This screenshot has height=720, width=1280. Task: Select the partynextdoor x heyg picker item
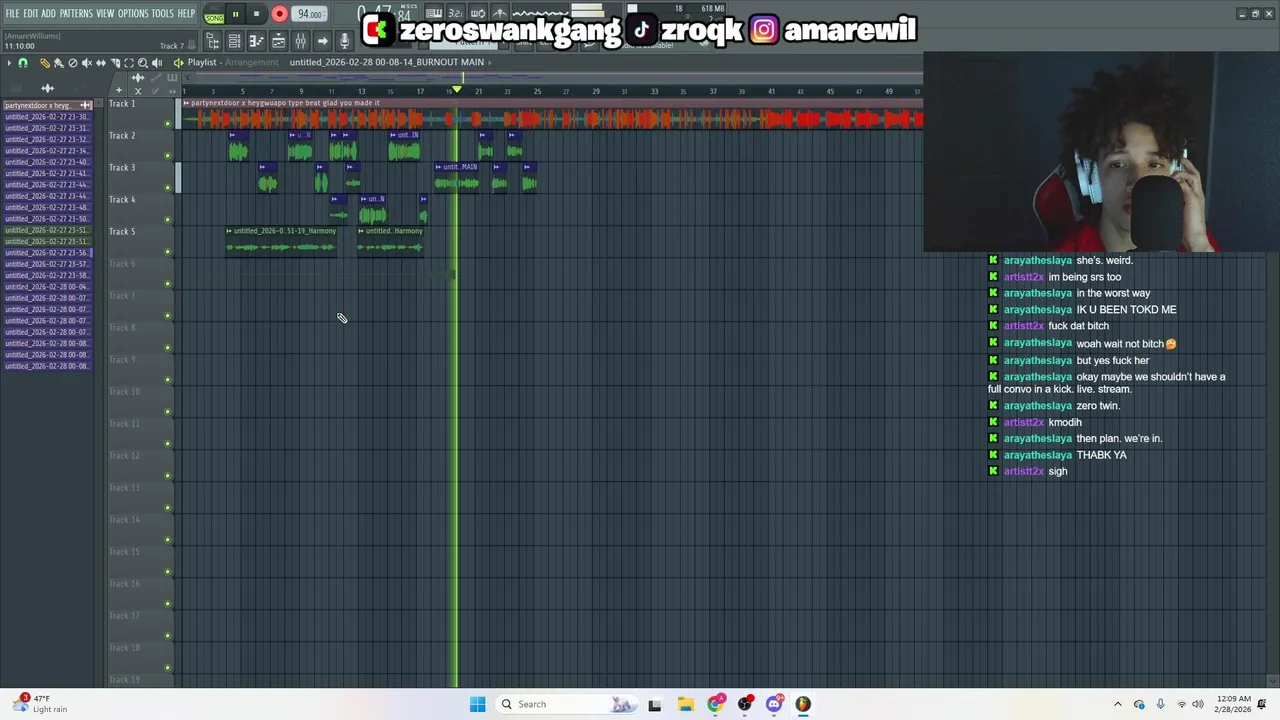pyautogui.click(x=47, y=105)
